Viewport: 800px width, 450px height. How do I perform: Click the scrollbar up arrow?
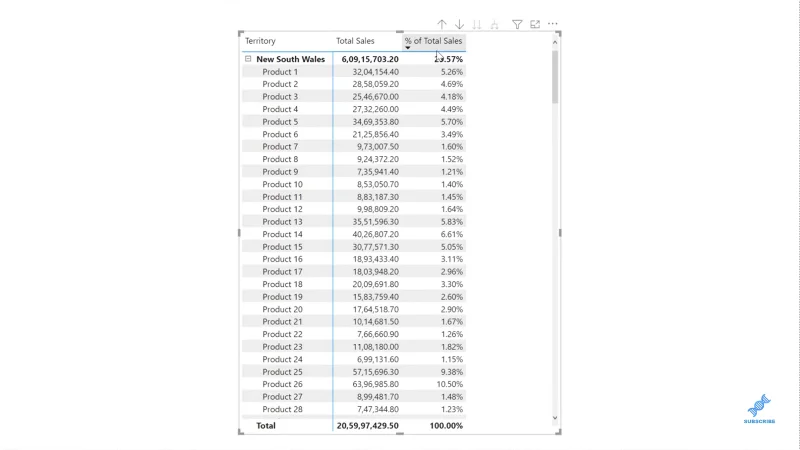click(555, 42)
